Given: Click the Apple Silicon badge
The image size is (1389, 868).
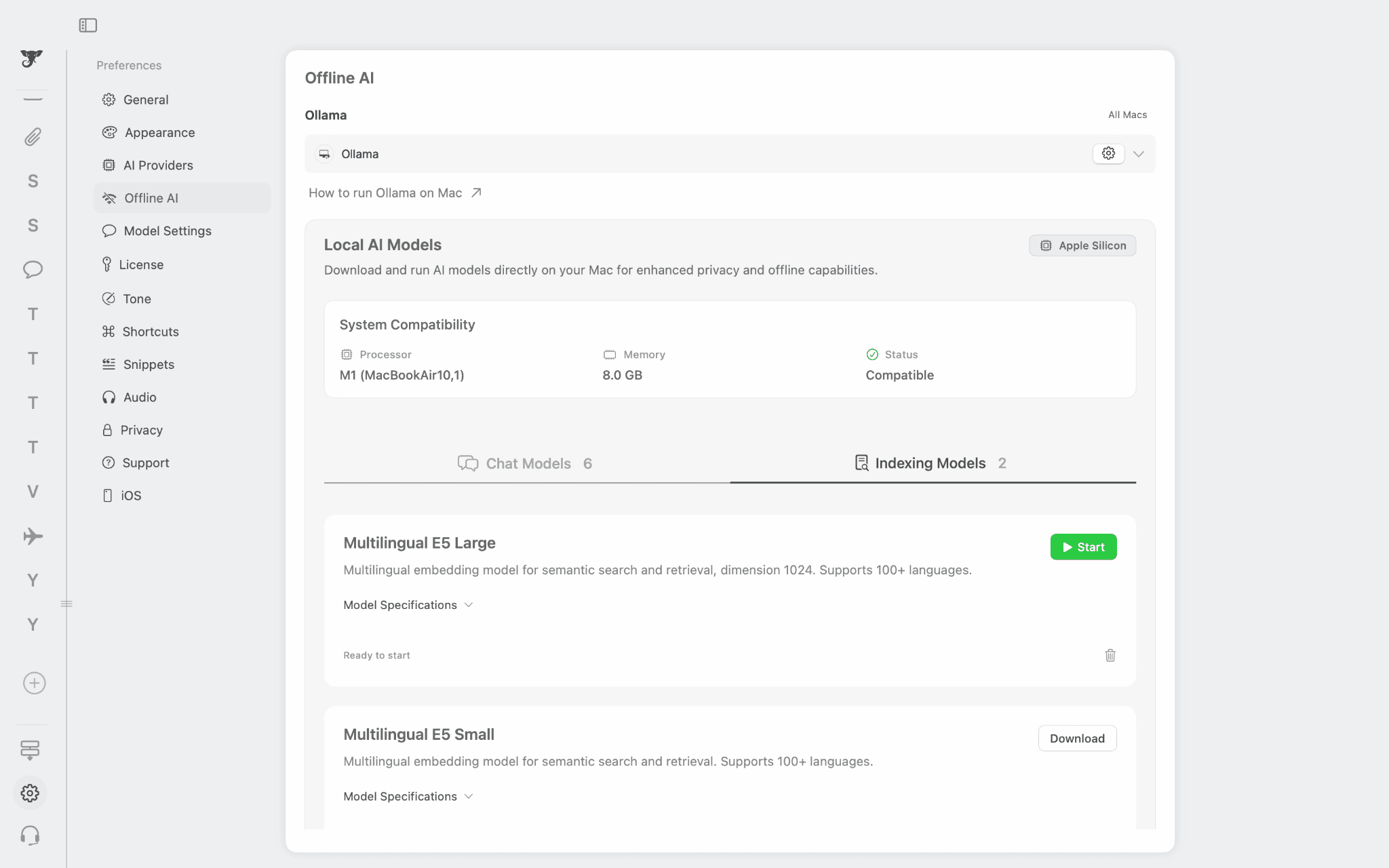Looking at the screenshot, I should [1082, 245].
